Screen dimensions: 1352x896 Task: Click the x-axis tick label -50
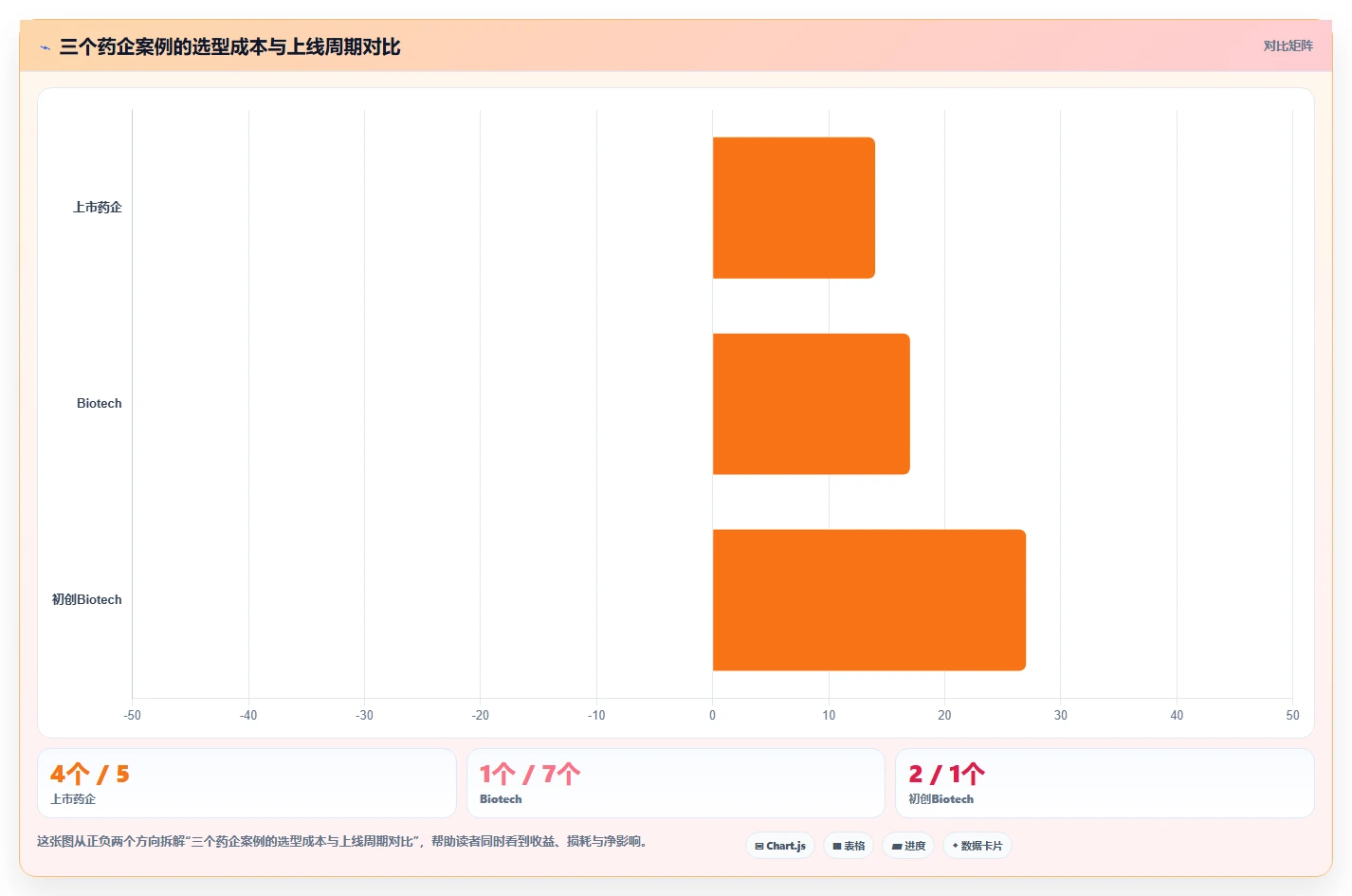point(133,715)
